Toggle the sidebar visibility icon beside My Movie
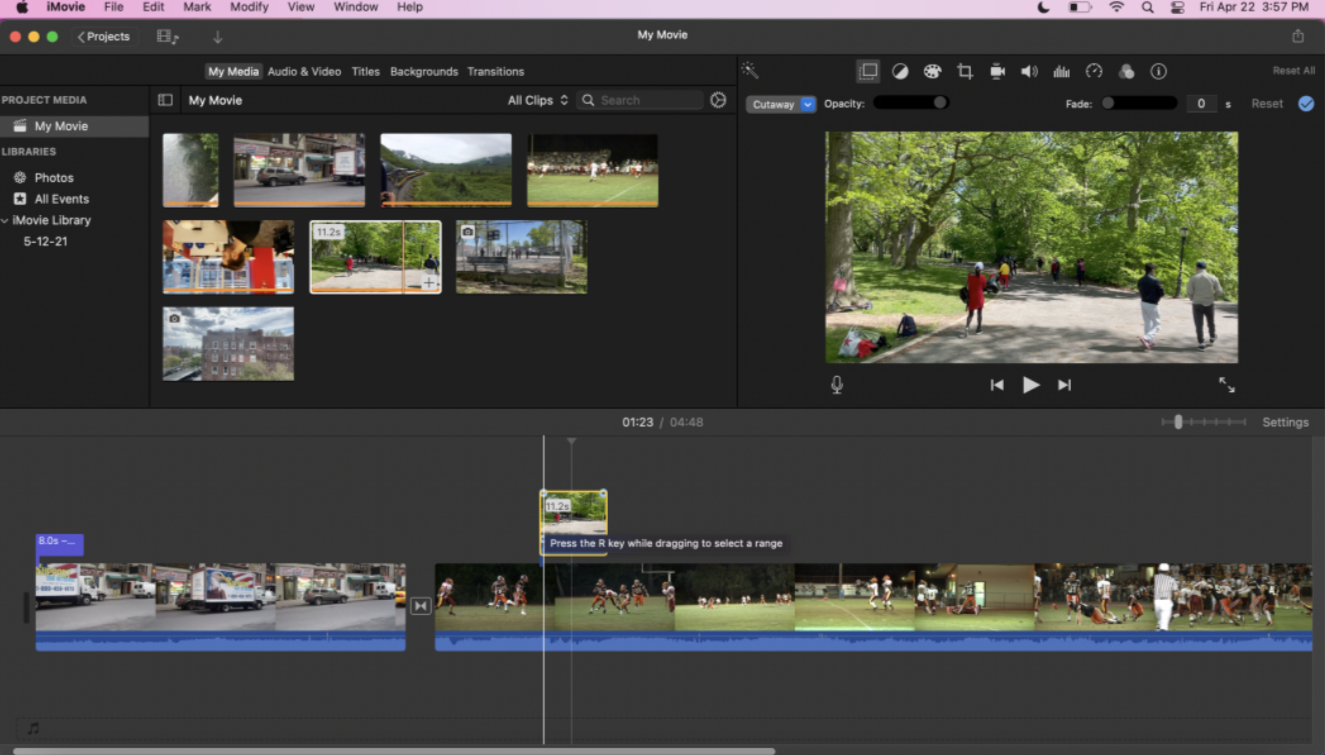The width and height of the screenshot is (1325, 755). (165, 100)
